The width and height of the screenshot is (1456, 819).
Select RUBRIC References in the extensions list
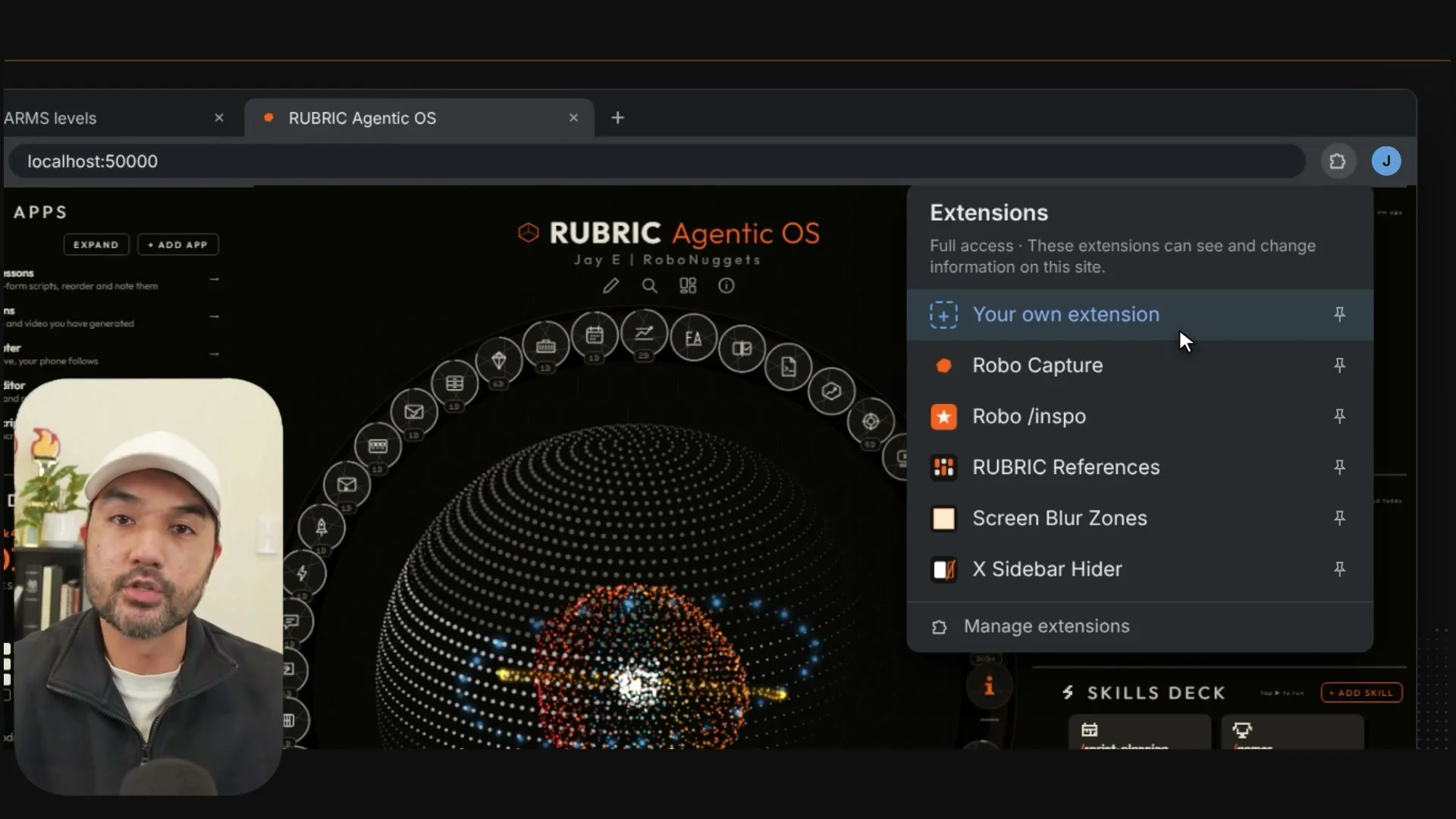[1140, 467]
